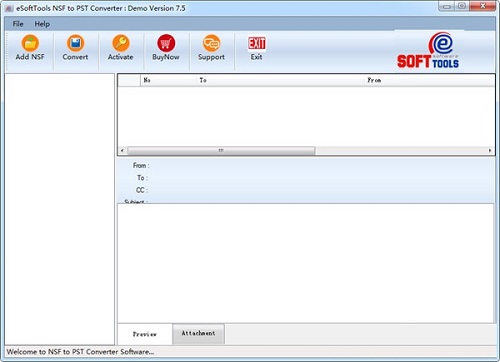Click the Activate key icon

click(121, 43)
